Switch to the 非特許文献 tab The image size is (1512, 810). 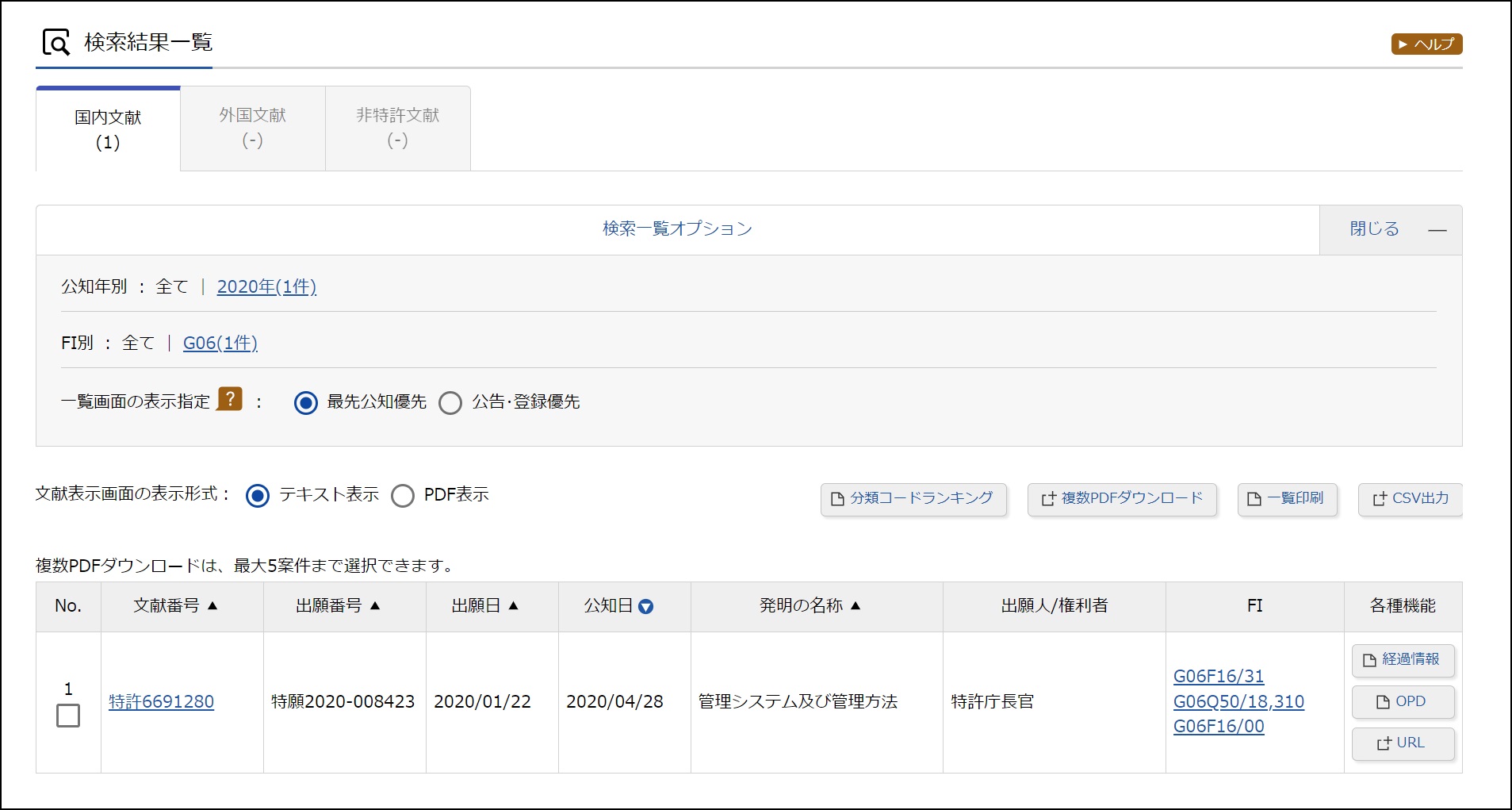click(397, 128)
